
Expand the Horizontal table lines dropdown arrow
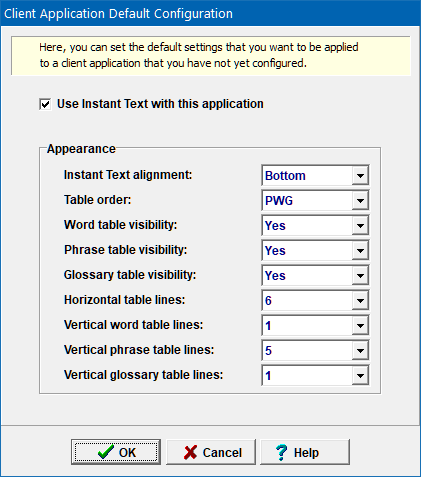point(360,300)
